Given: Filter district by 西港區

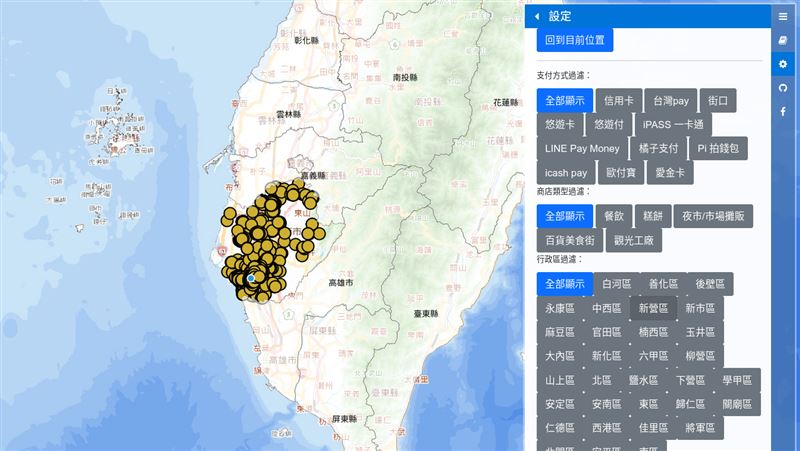Looking at the screenshot, I should (x=607, y=428).
